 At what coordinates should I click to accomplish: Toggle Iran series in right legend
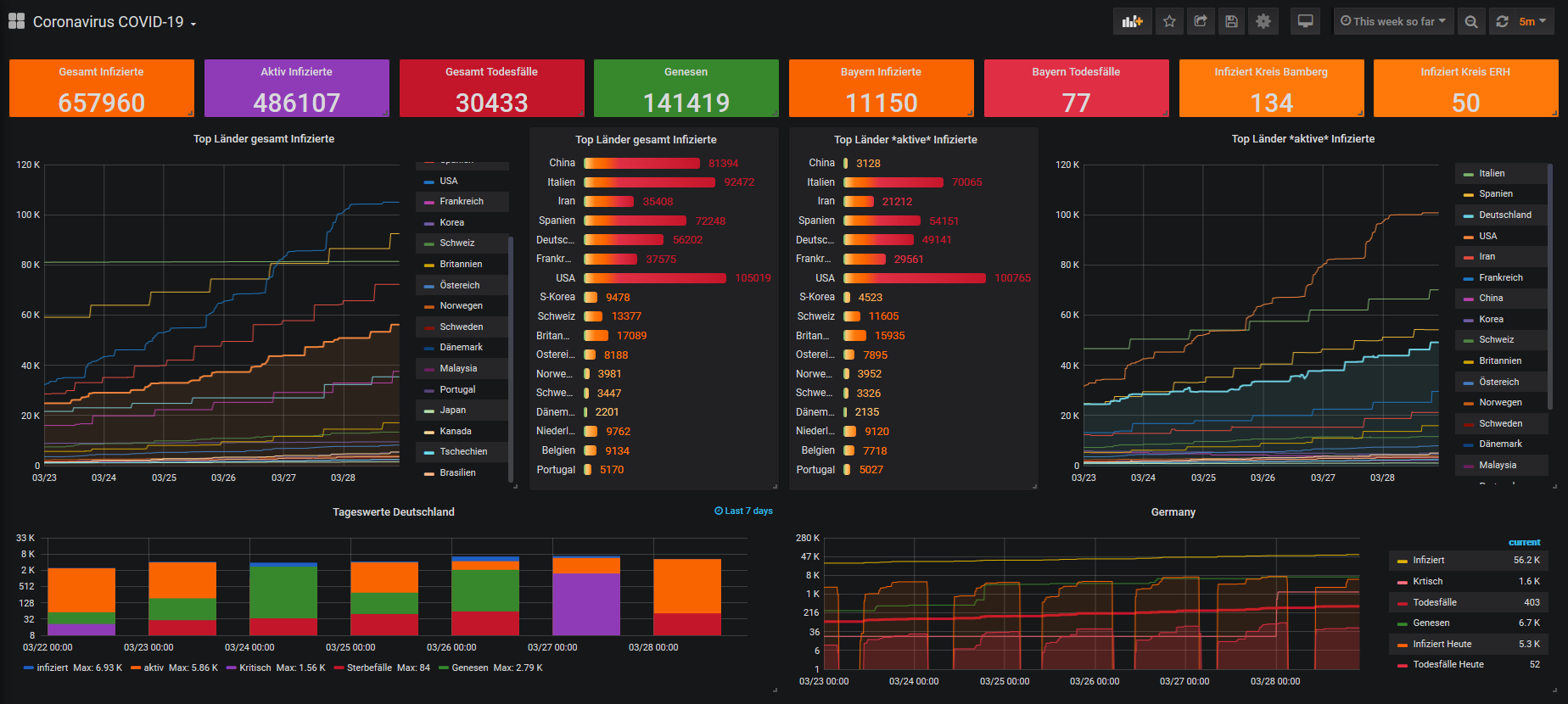pyautogui.click(x=1487, y=256)
